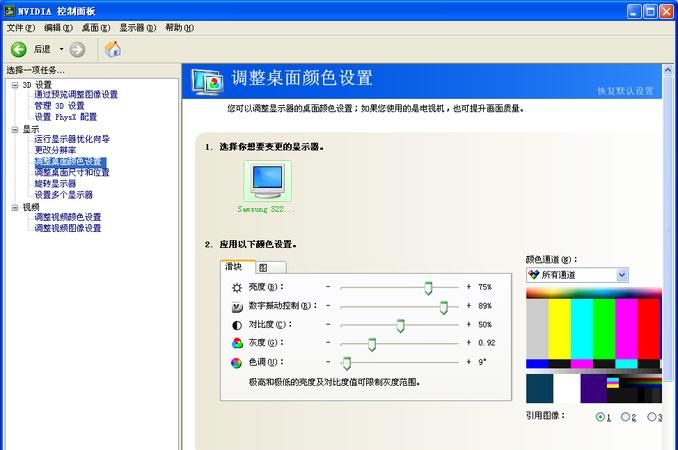The width and height of the screenshot is (678, 450).
Task: Collapse the 显示 tree node
Action: pos(15,130)
